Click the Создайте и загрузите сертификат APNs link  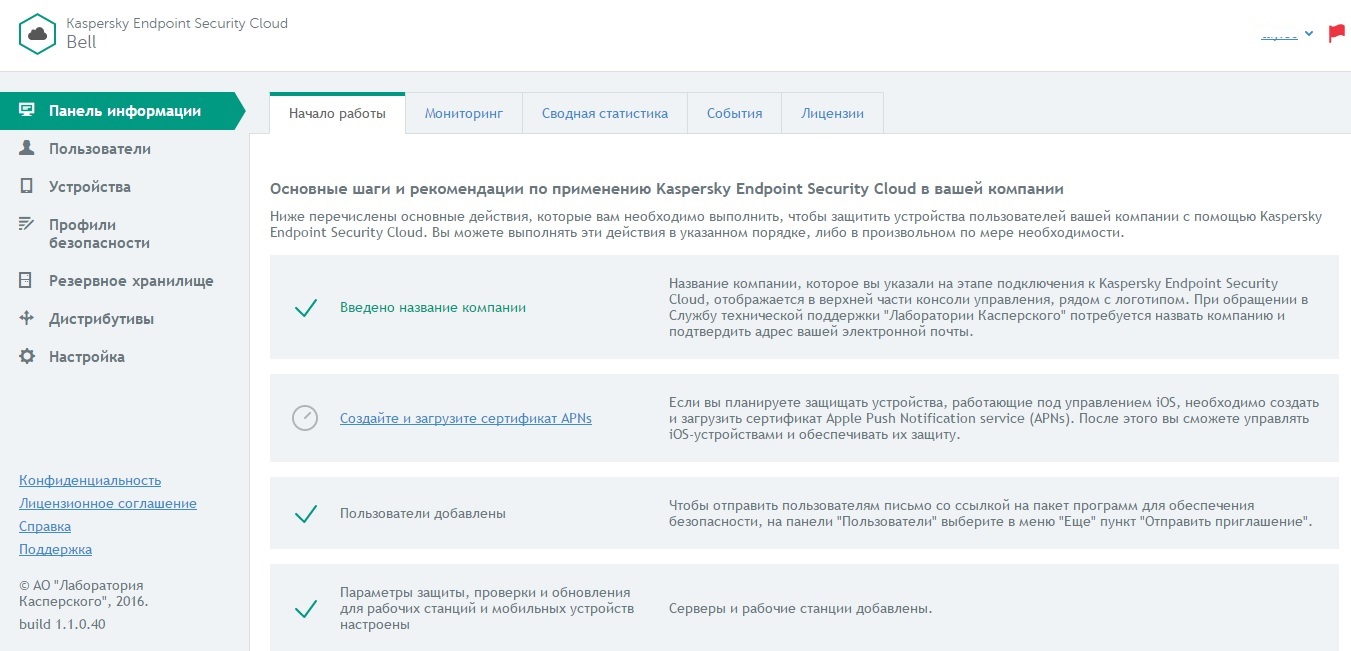pos(466,418)
